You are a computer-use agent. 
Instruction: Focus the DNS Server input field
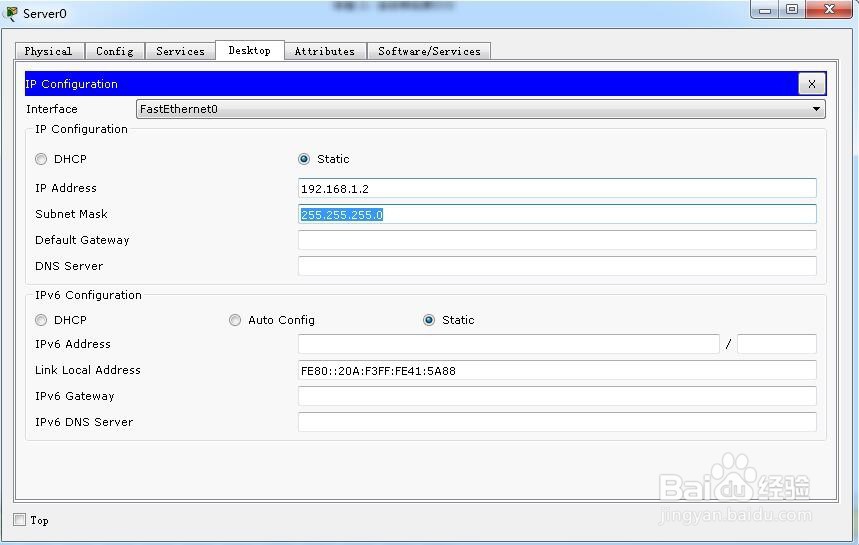(557, 266)
